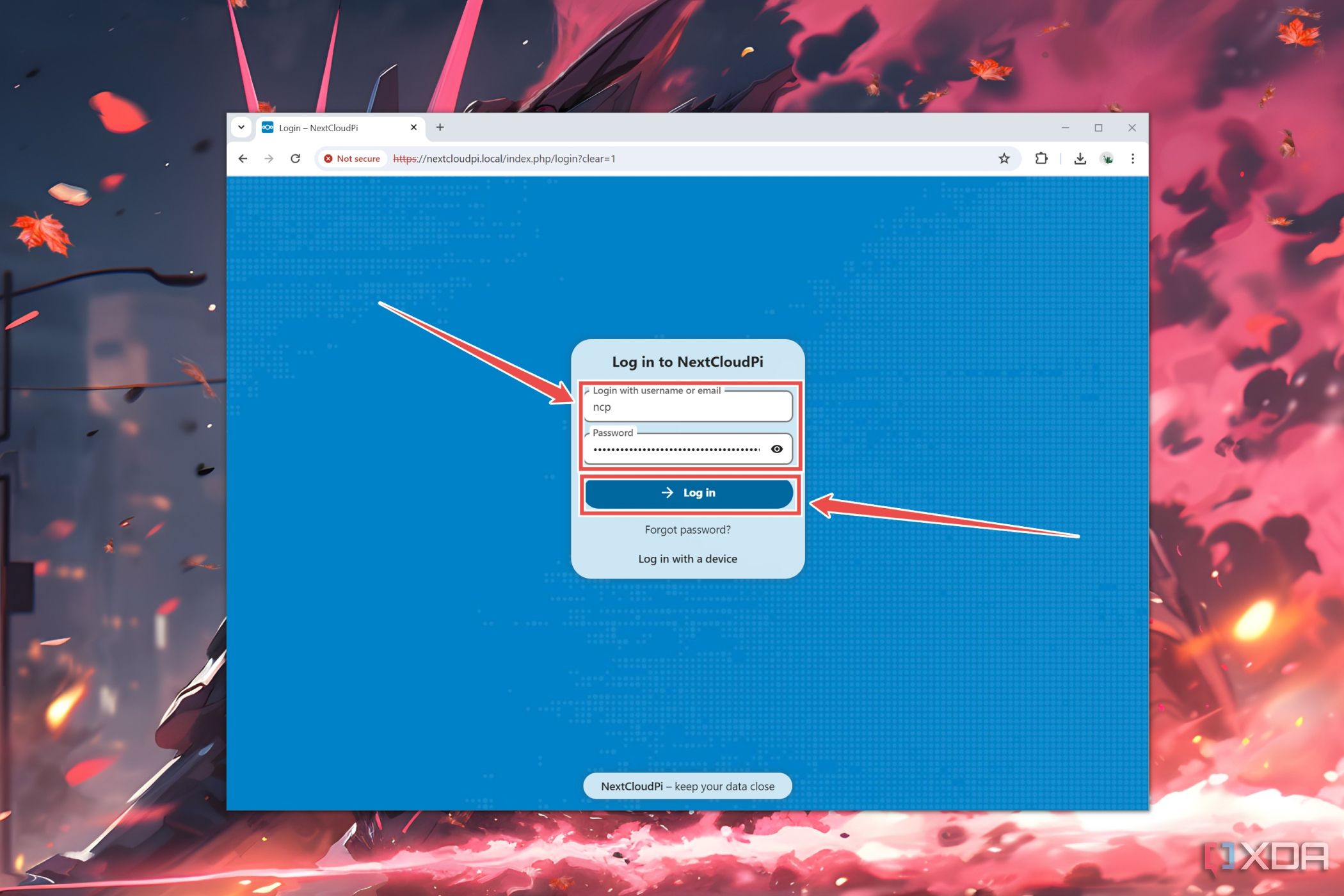Image resolution: width=1344 pixels, height=896 pixels.
Task: Close the Login – NextCloudPi tab
Action: (x=413, y=127)
